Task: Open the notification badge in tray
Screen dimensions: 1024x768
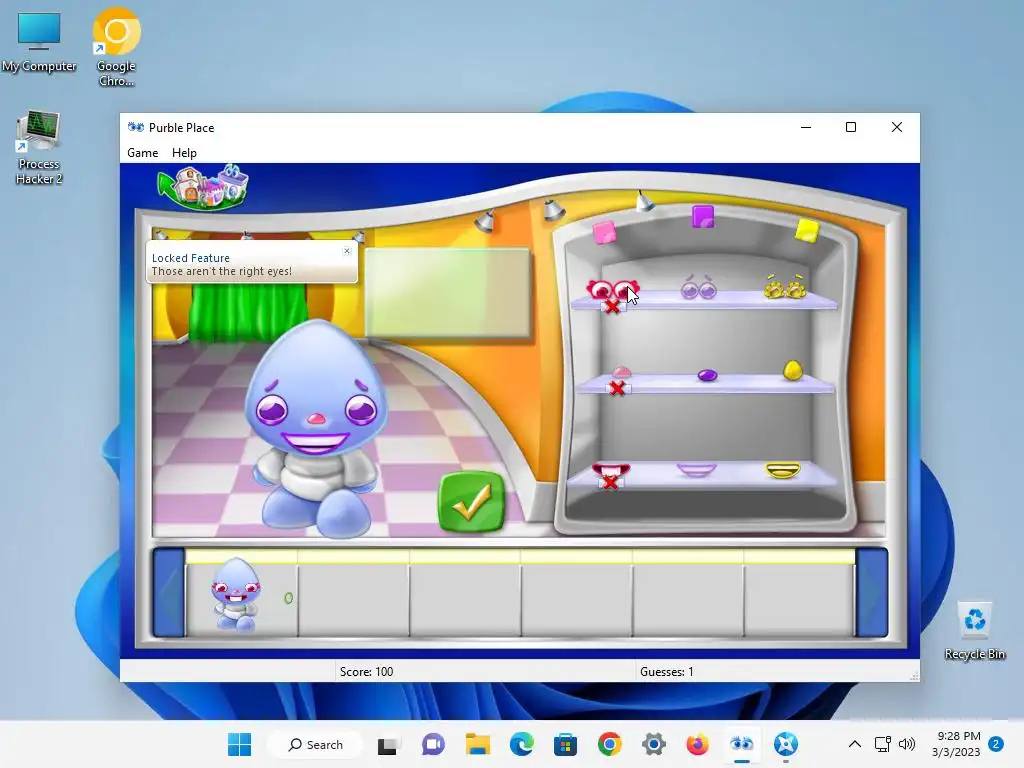Action: click(x=996, y=744)
